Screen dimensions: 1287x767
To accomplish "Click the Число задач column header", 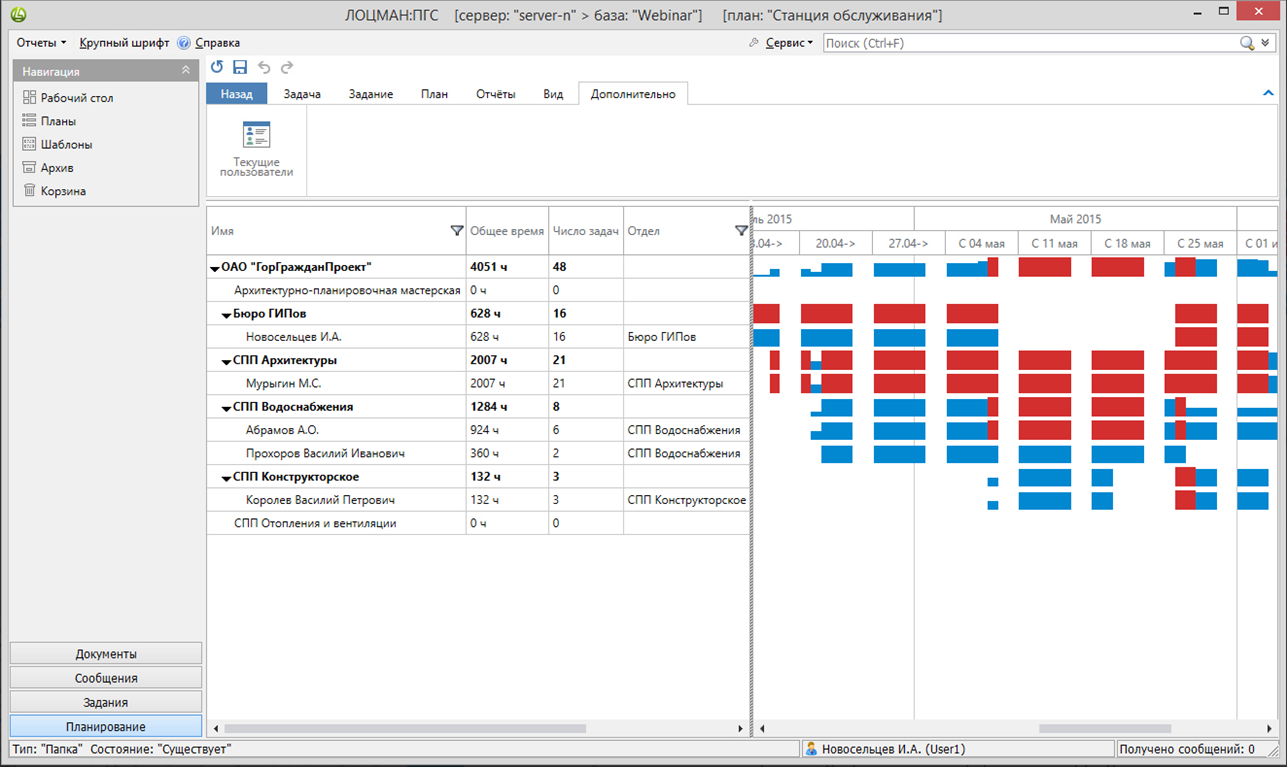I will 586,231.
